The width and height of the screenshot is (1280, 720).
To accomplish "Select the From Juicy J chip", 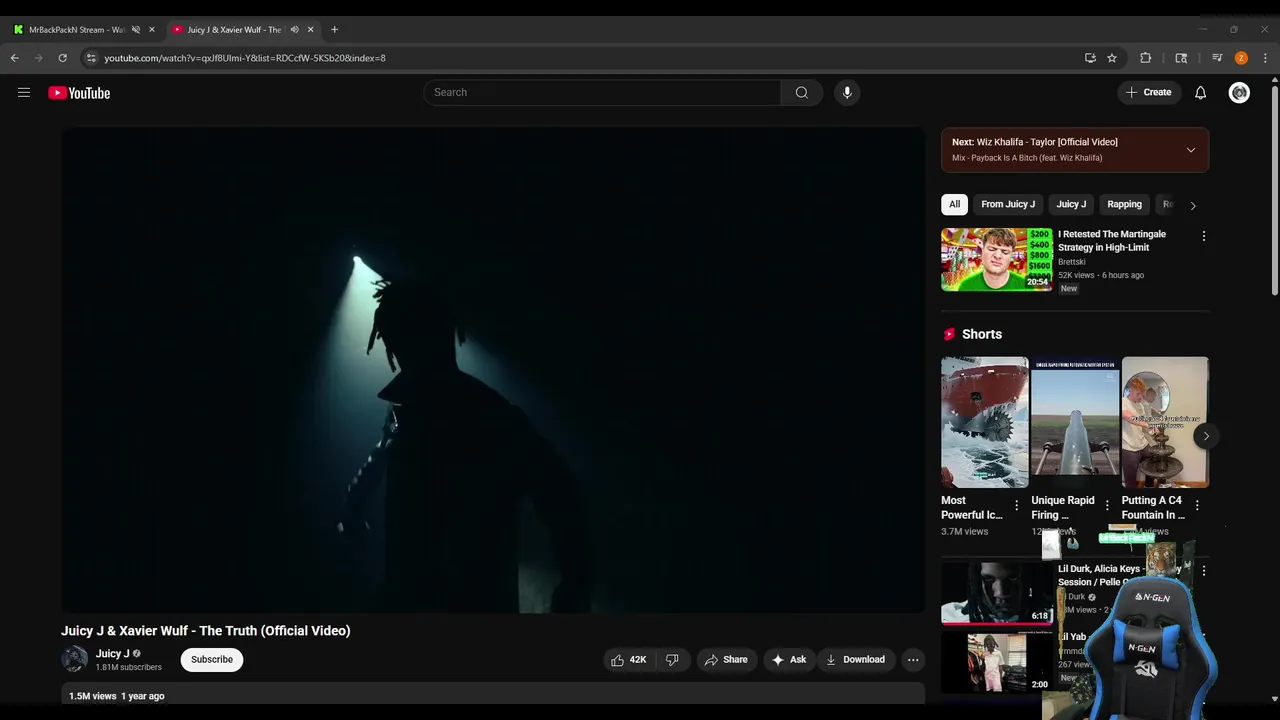I will [1008, 204].
